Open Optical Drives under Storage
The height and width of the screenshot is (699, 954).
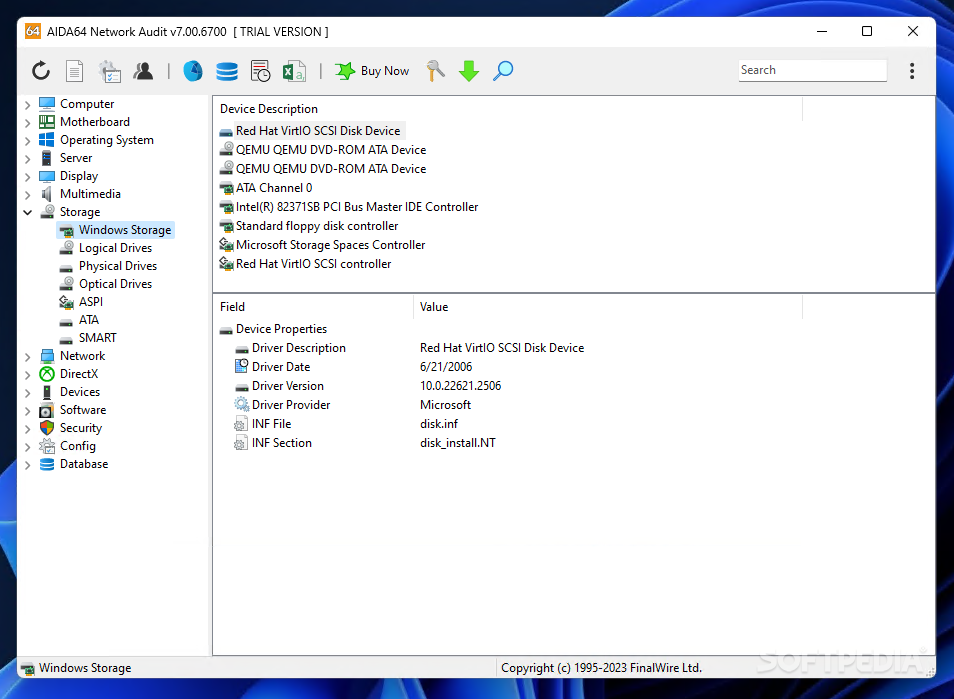116,283
